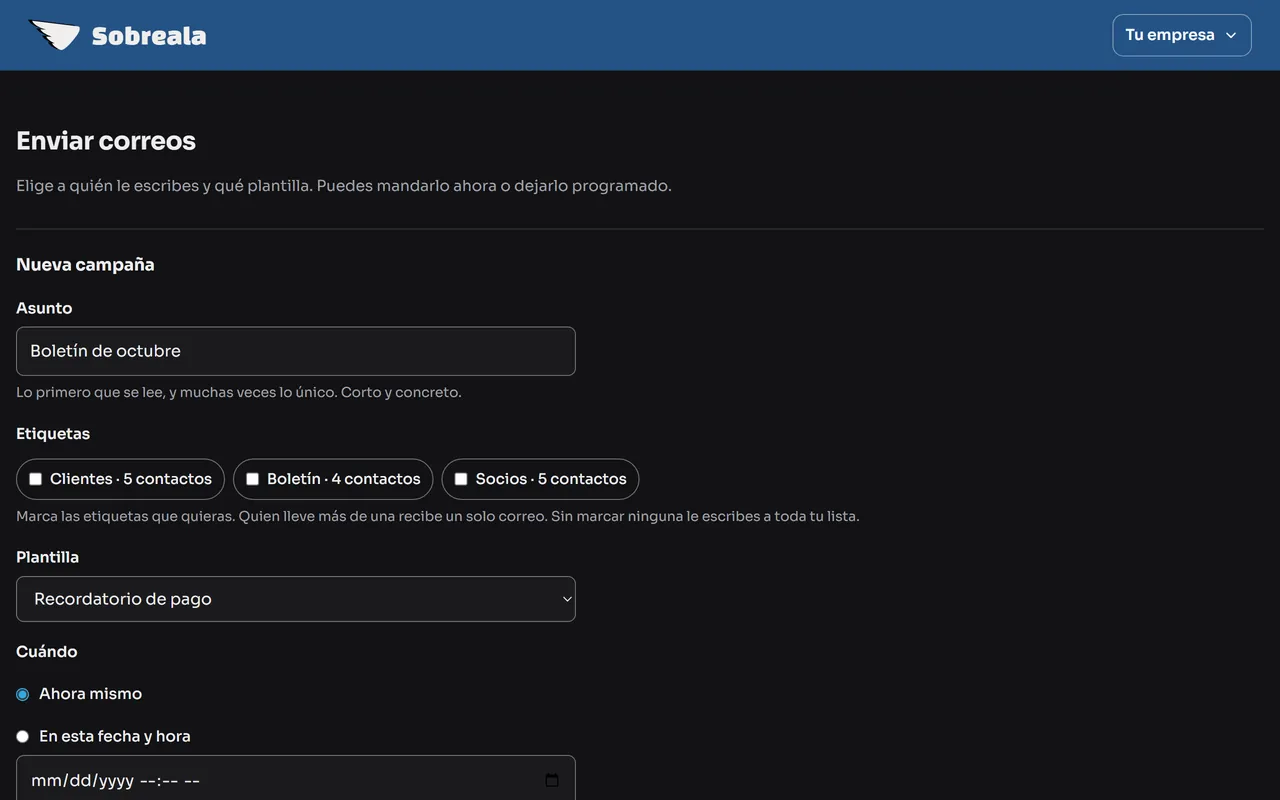
Task: Click the Socios tag pill label
Action: 551,479
